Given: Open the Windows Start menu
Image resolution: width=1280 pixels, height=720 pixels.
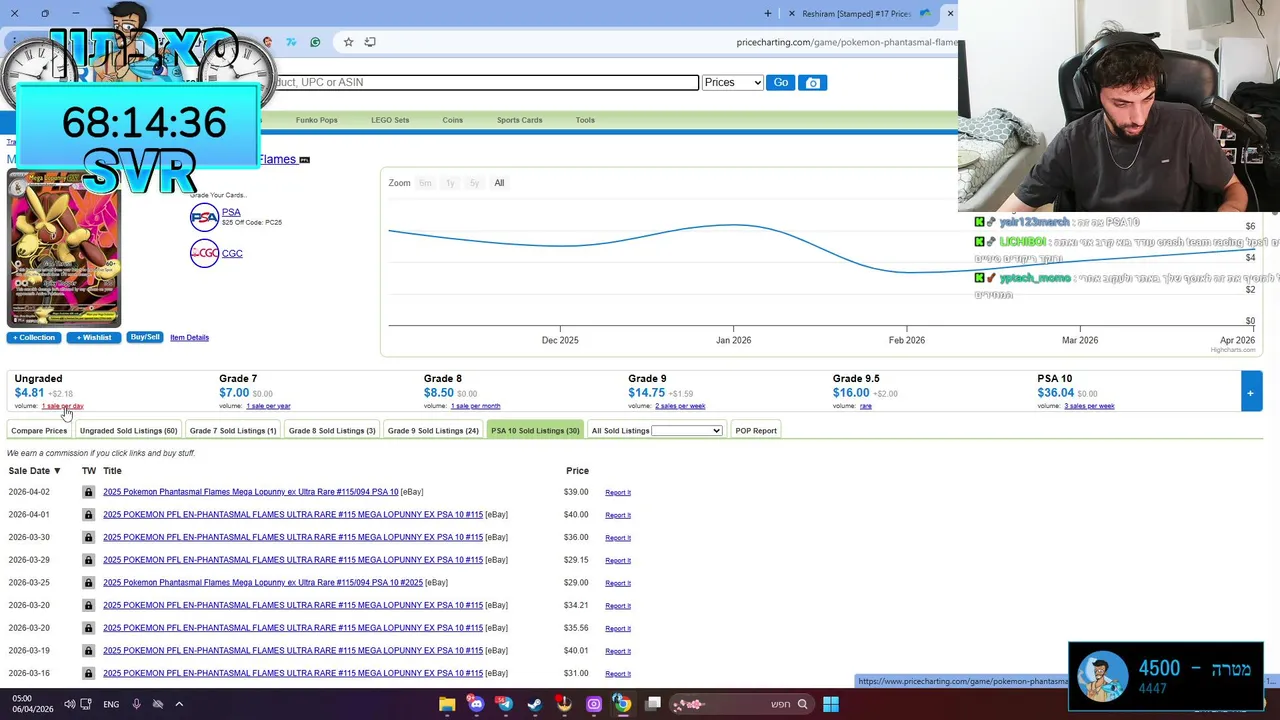Looking at the screenshot, I should tap(830, 704).
